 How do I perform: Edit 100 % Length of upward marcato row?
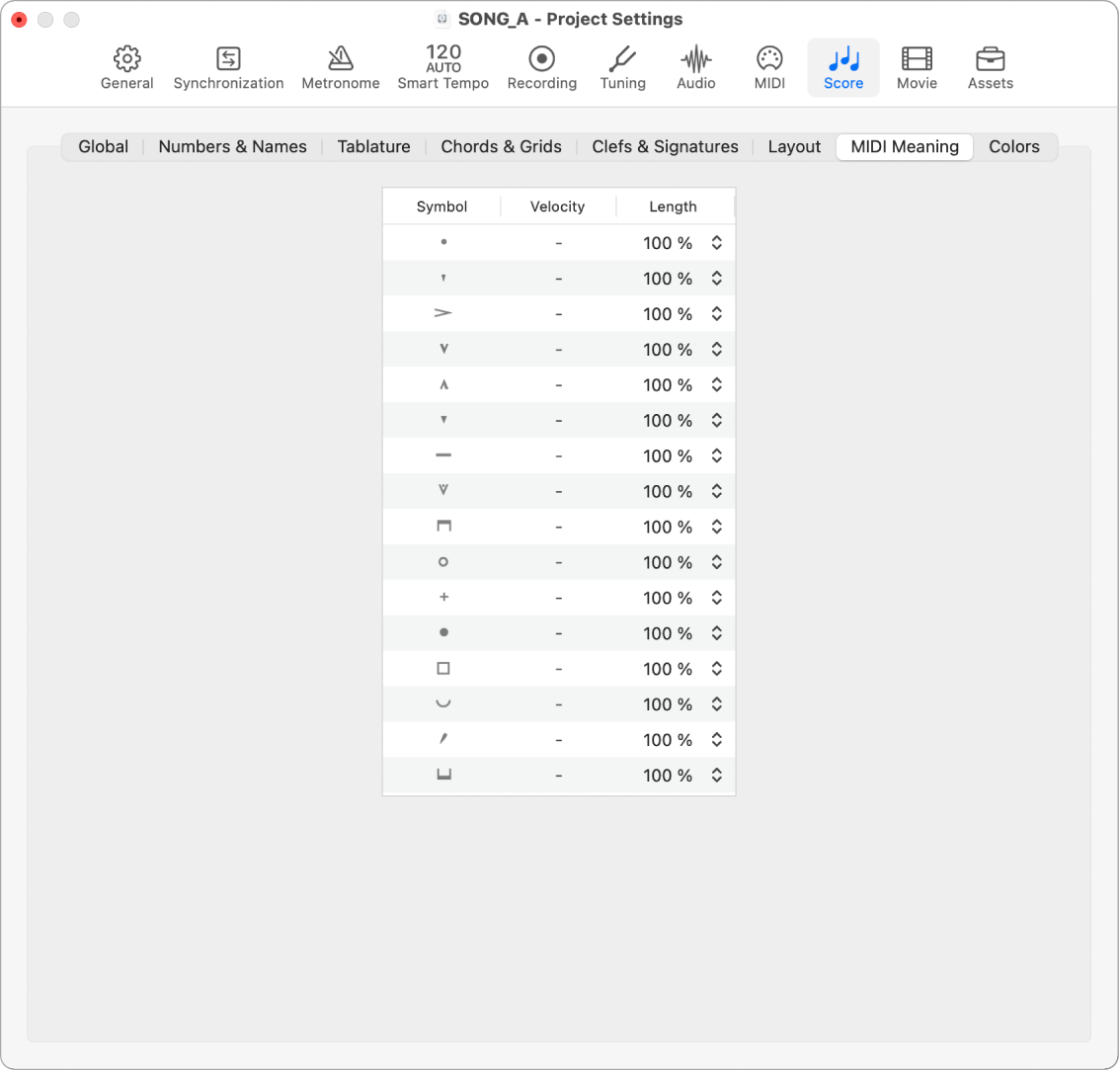[667, 385]
